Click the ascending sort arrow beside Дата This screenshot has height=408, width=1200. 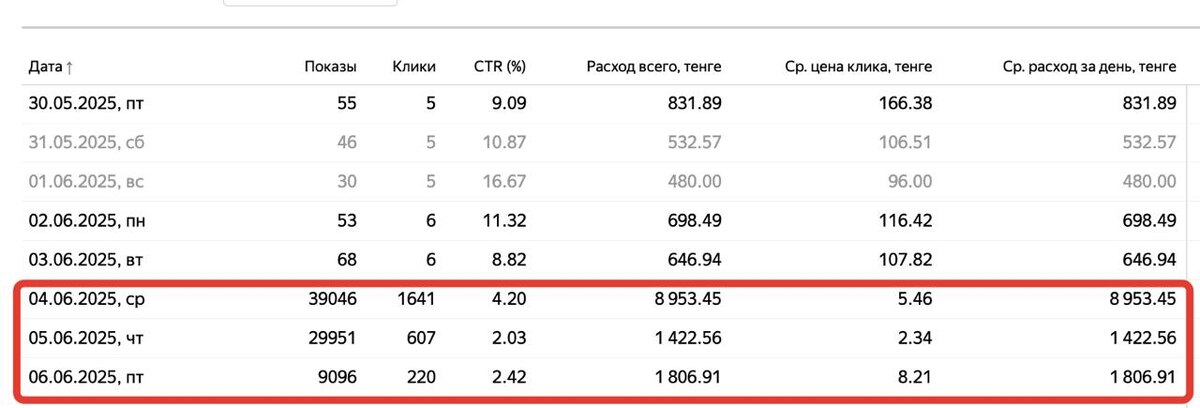click(69, 68)
